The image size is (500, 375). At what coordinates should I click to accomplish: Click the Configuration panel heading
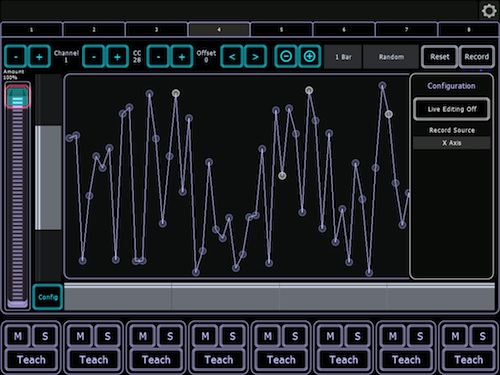coord(451,86)
